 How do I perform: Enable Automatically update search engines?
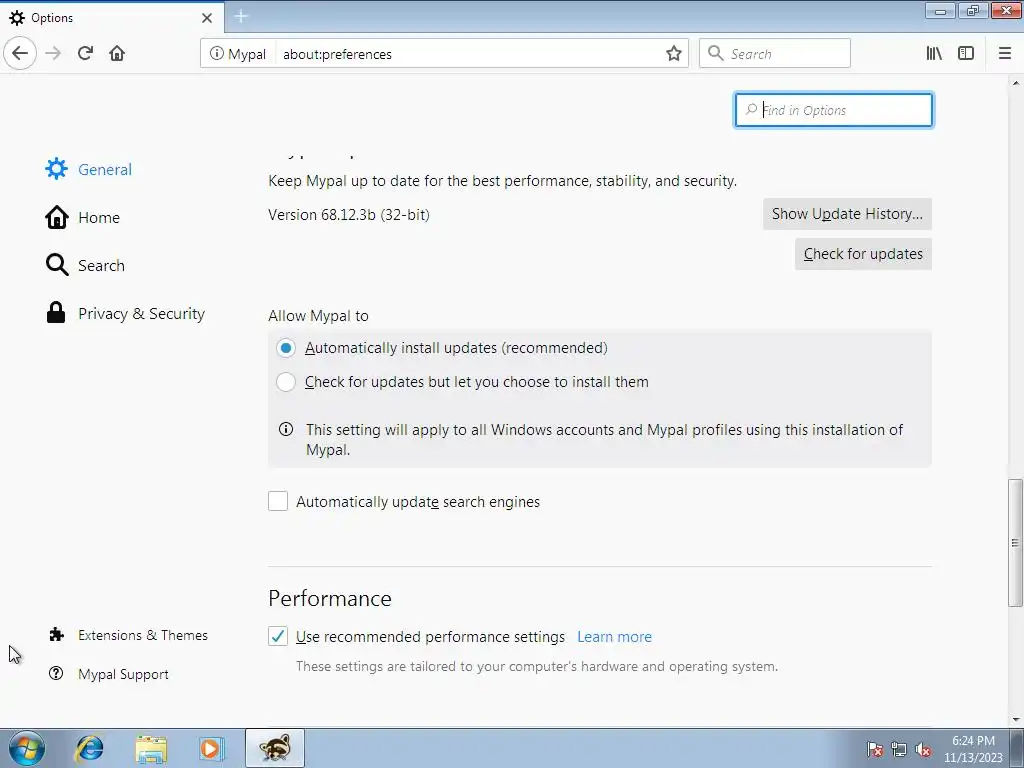[278, 502]
